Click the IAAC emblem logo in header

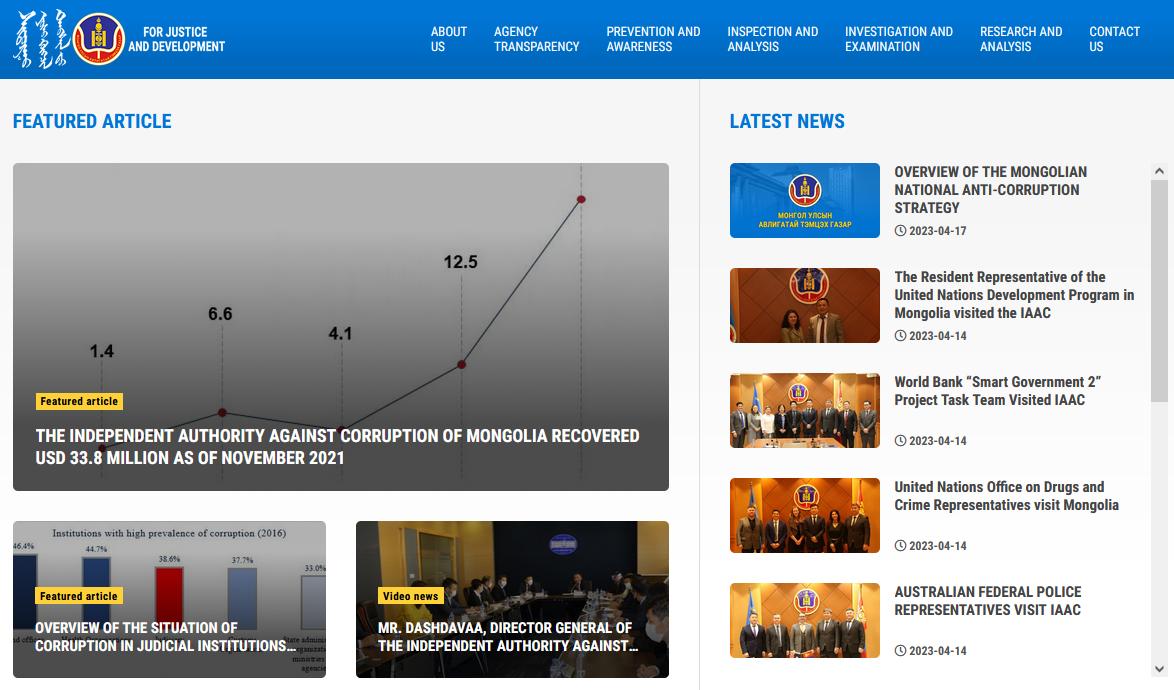tap(99, 39)
